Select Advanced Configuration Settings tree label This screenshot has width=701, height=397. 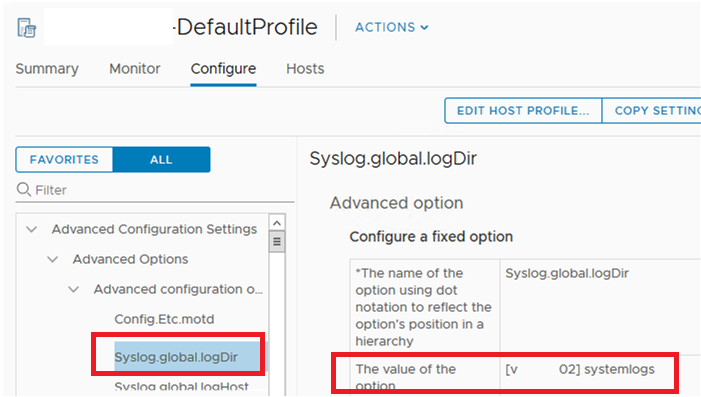154,229
